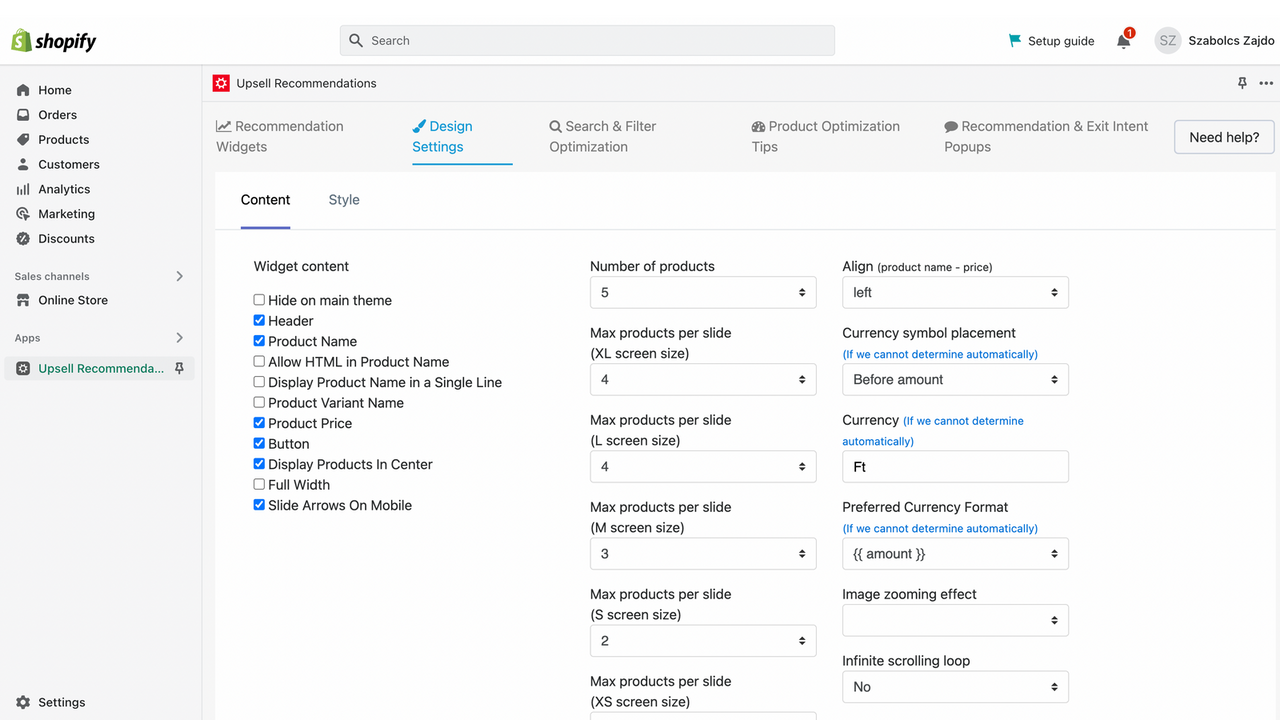Screen dimensions: 1280x720
Task: Click the Currency text input field
Action: (955, 467)
